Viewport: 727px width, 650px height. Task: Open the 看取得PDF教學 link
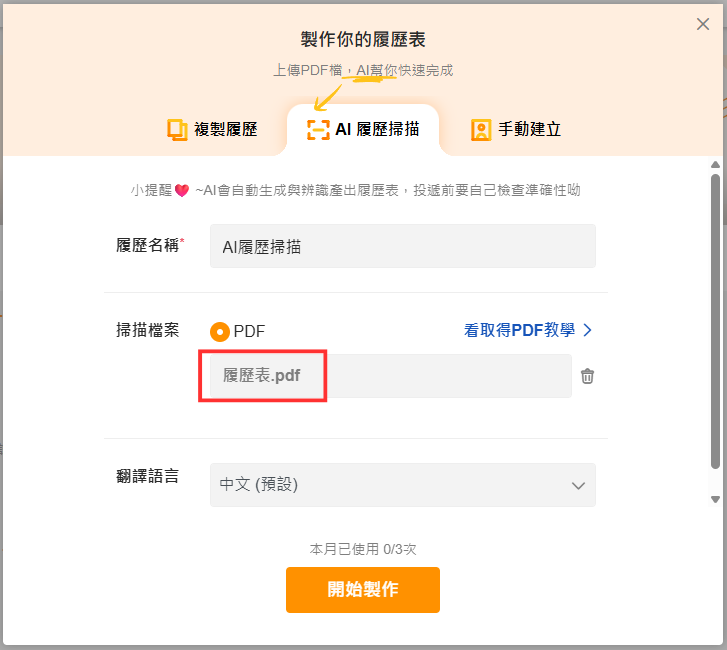click(x=519, y=330)
